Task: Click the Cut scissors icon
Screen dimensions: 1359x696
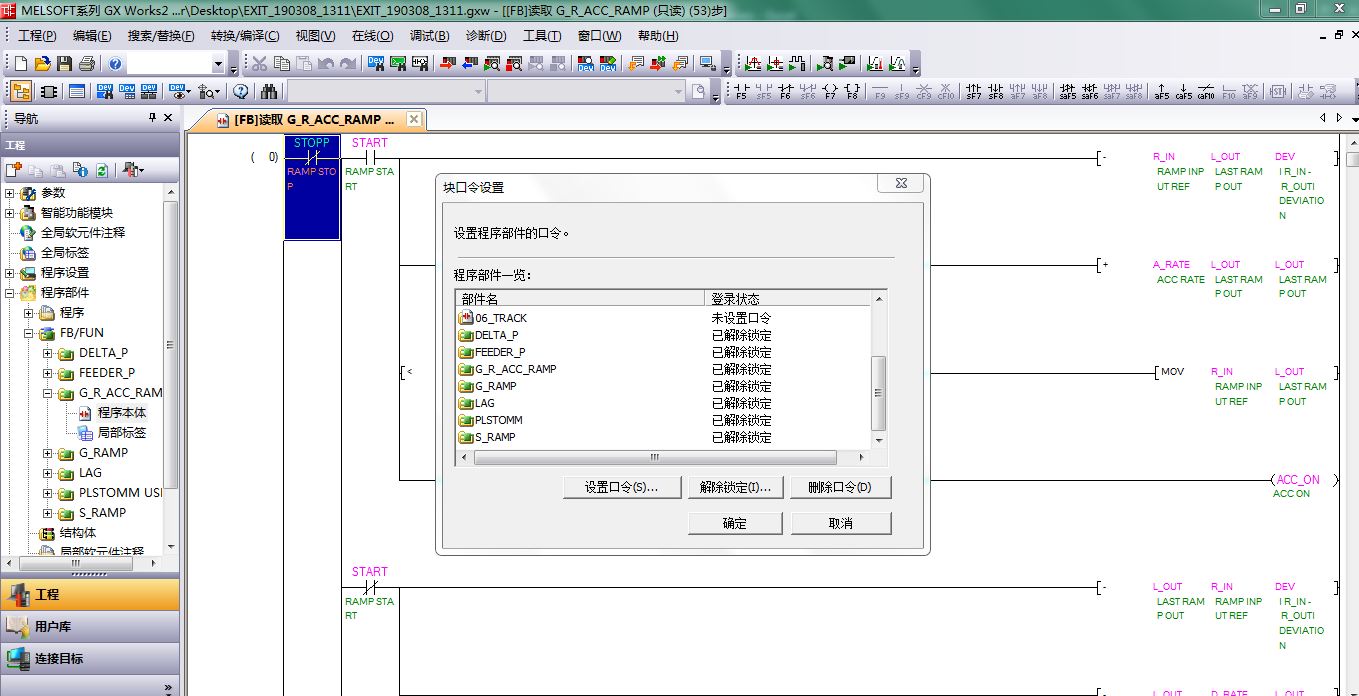Action: [259, 64]
